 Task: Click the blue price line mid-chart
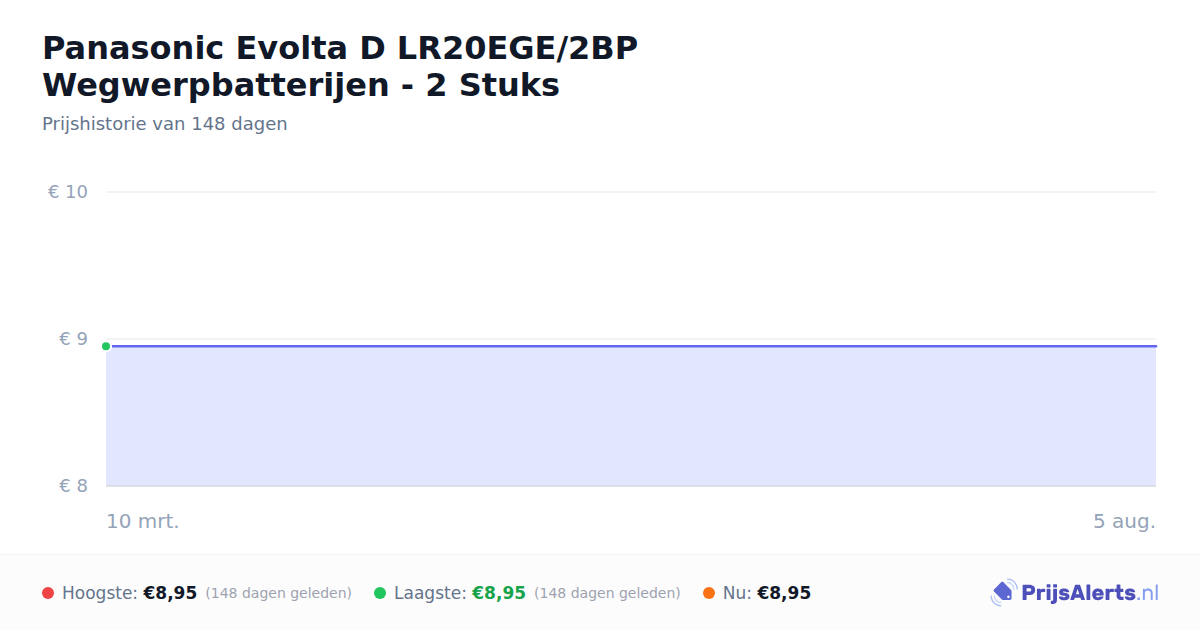(631, 346)
